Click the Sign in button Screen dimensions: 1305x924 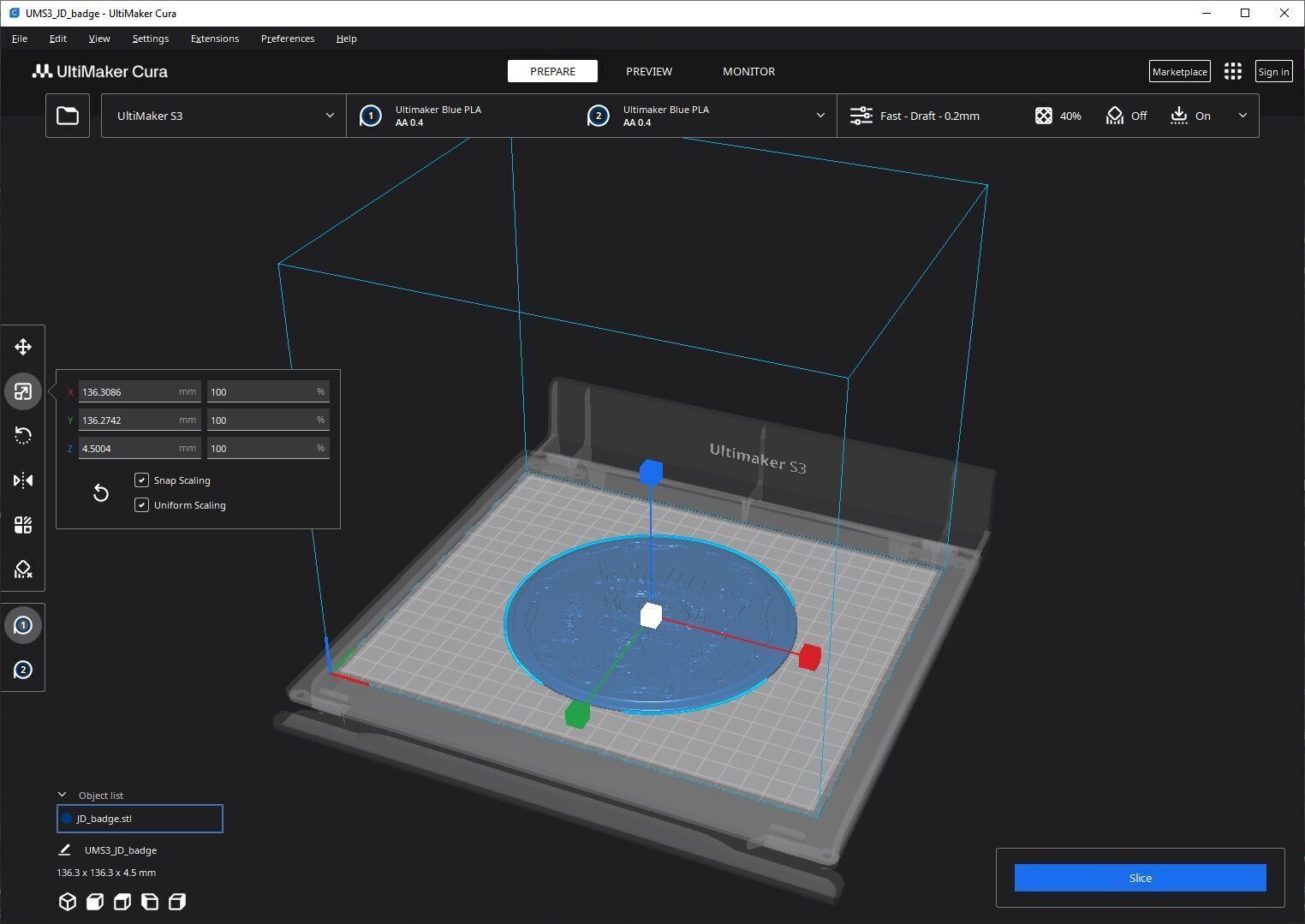click(1273, 72)
